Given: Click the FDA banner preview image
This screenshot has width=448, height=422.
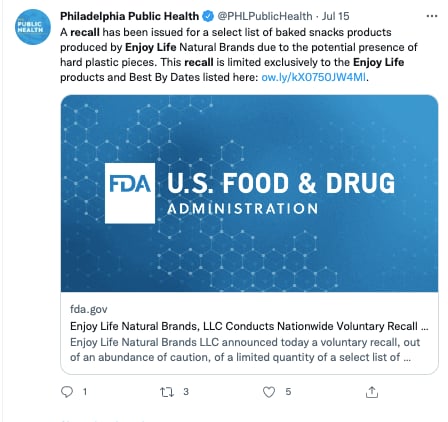Looking at the screenshot, I should [x=249, y=194].
